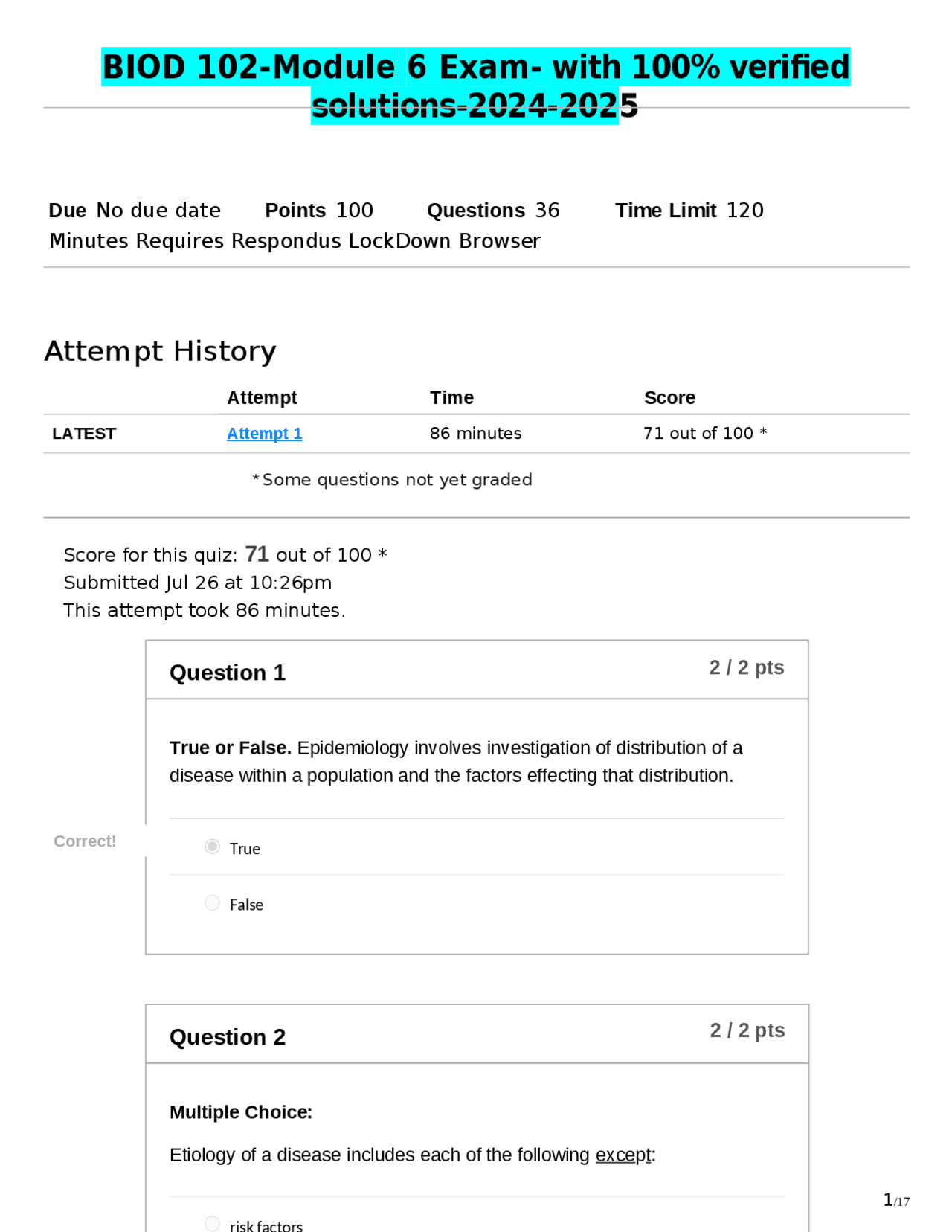Open the Attempt 1 link
Image resolution: width=952 pixels, height=1232 pixels.
click(264, 434)
